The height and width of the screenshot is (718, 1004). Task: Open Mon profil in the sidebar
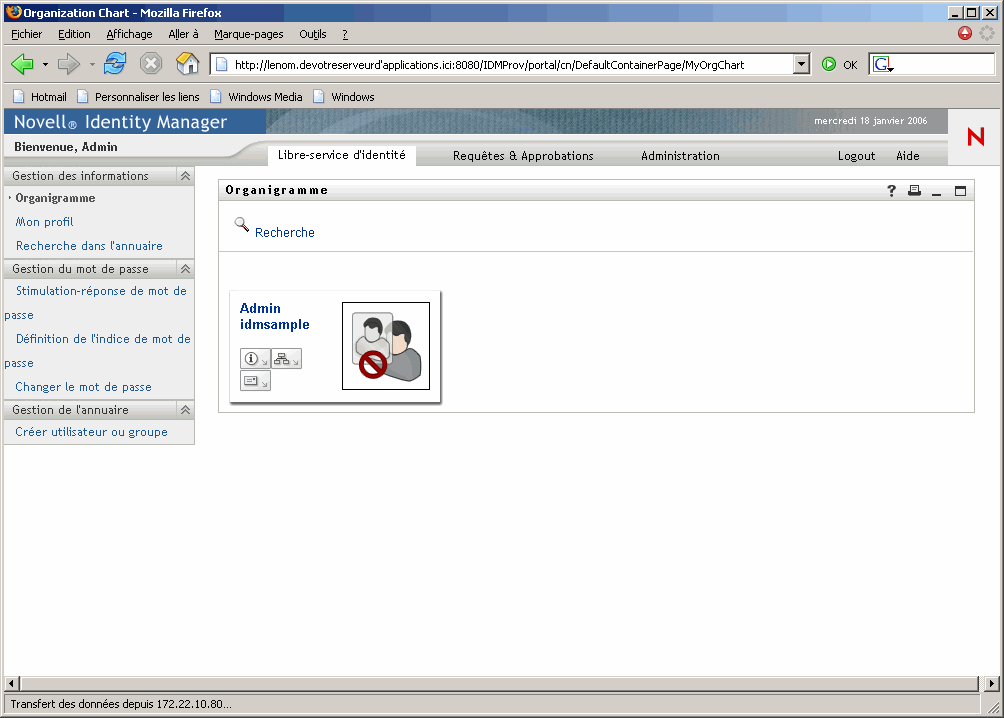[44, 222]
